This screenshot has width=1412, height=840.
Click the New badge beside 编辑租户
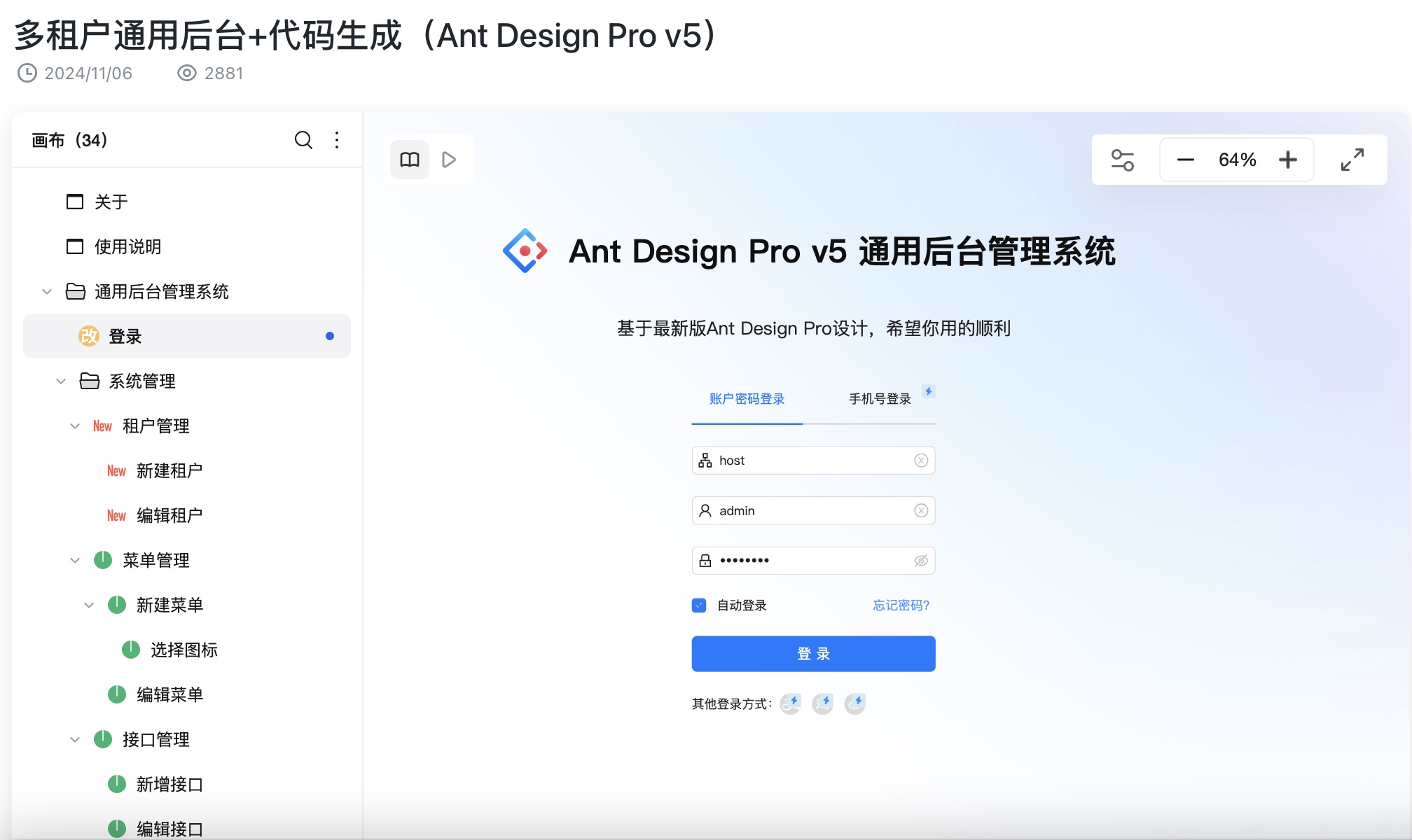pyautogui.click(x=116, y=515)
